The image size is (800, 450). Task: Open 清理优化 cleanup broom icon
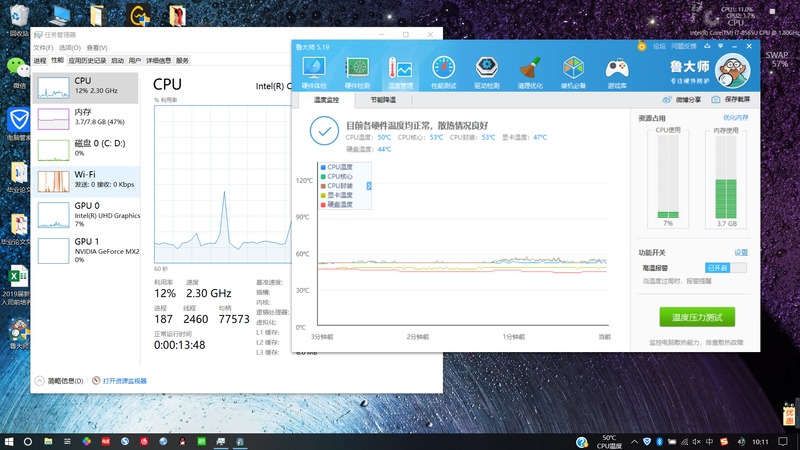530,72
